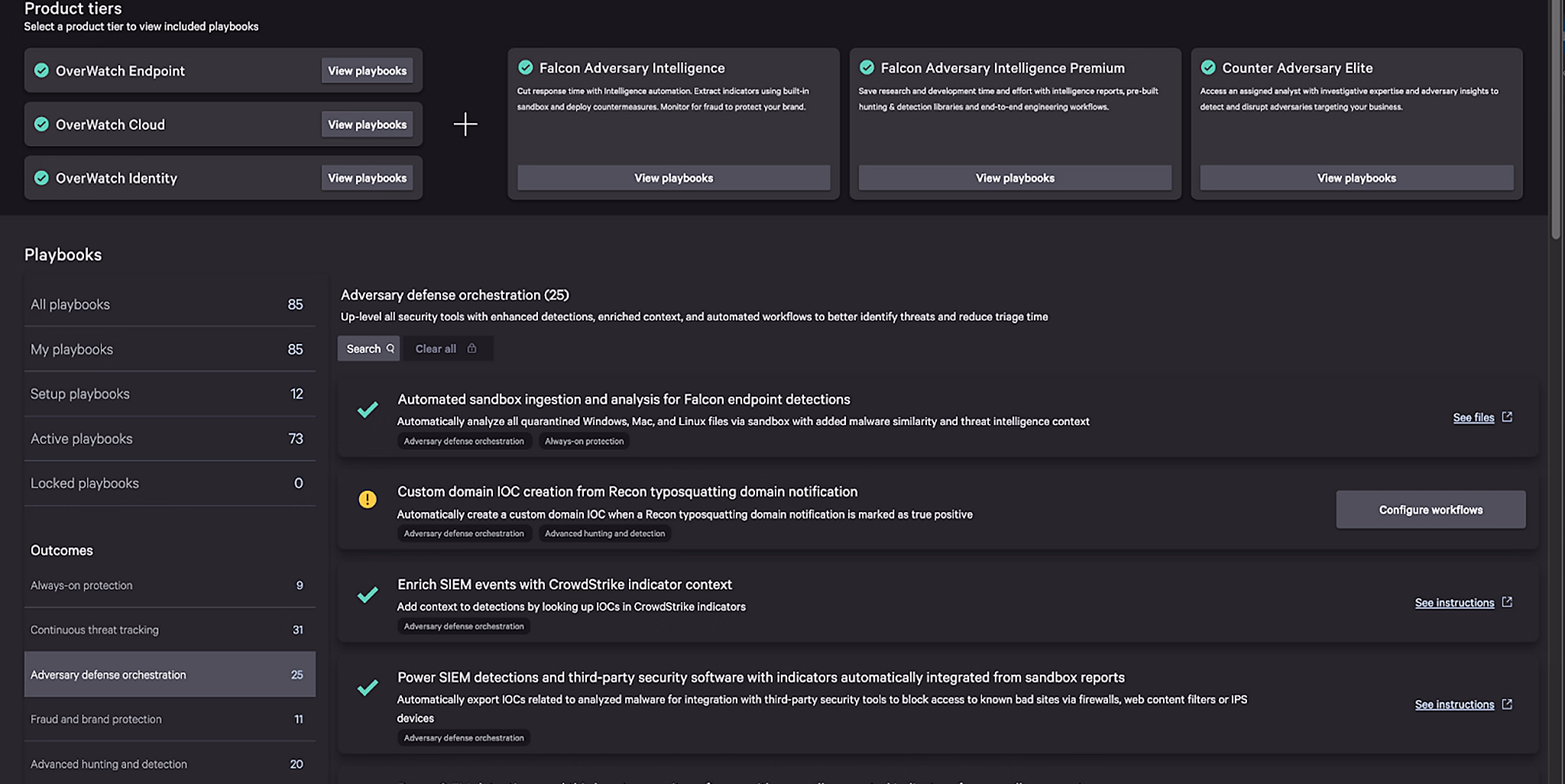Click the green check icon beside OverWatch Endpoint
The height and width of the screenshot is (784, 1565).
pyautogui.click(x=41, y=70)
